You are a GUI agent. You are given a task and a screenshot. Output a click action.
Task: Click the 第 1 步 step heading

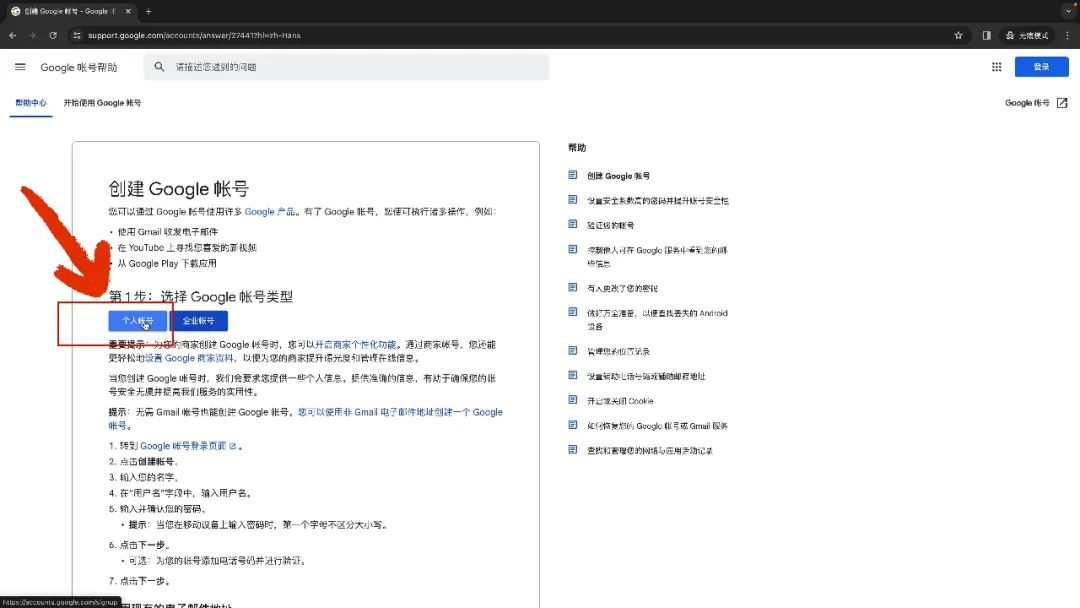(x=200, y=297)
